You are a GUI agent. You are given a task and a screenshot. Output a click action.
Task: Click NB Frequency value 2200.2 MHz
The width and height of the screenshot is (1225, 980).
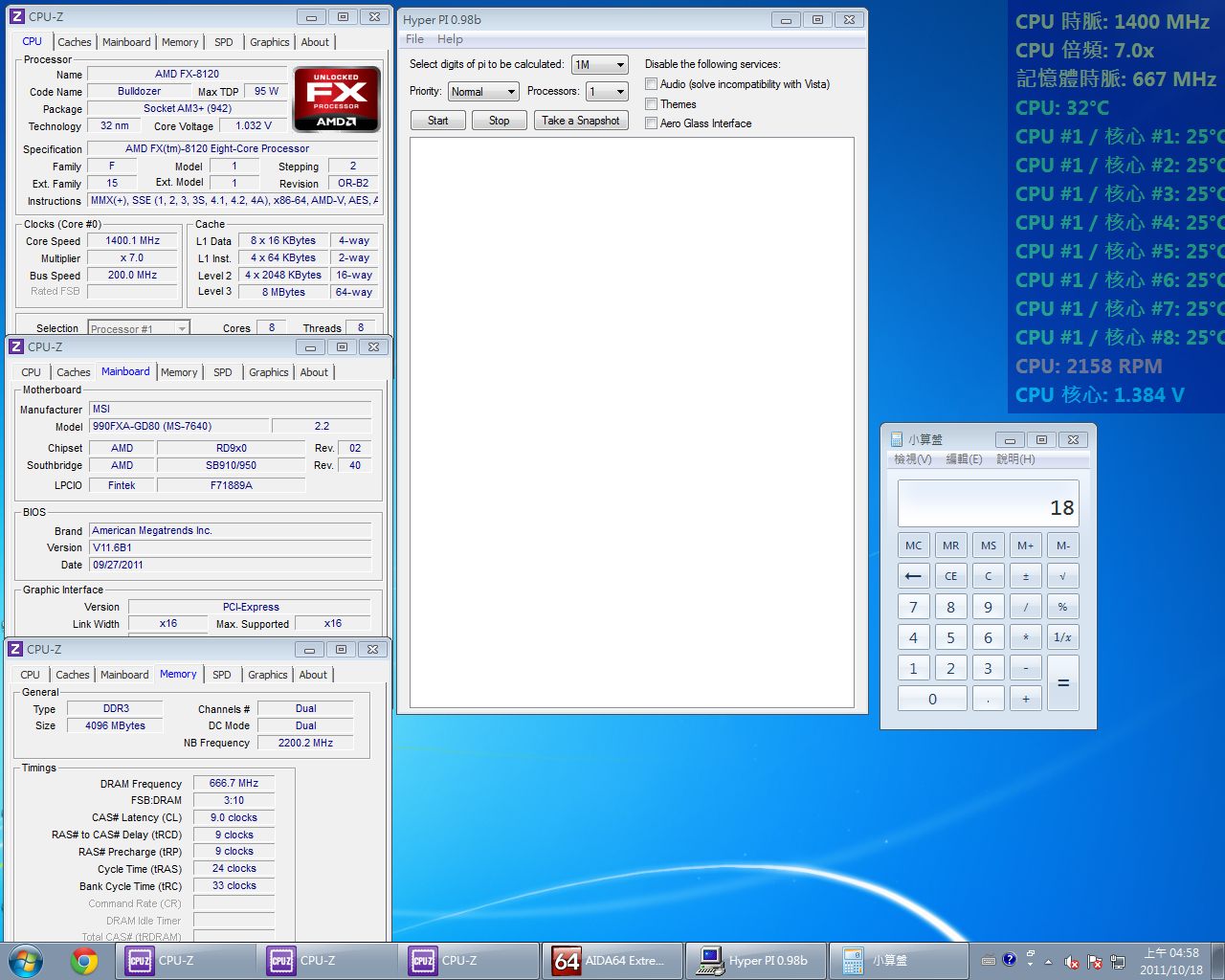tap(305, 743)
